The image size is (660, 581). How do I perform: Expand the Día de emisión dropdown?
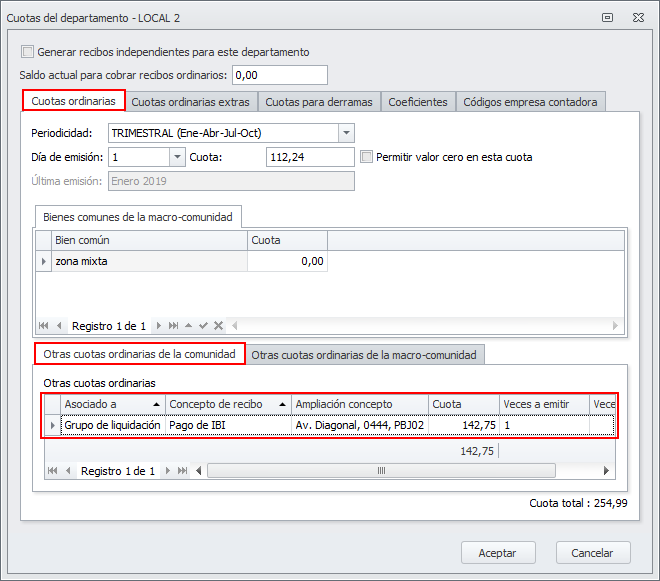click(178, 157)
